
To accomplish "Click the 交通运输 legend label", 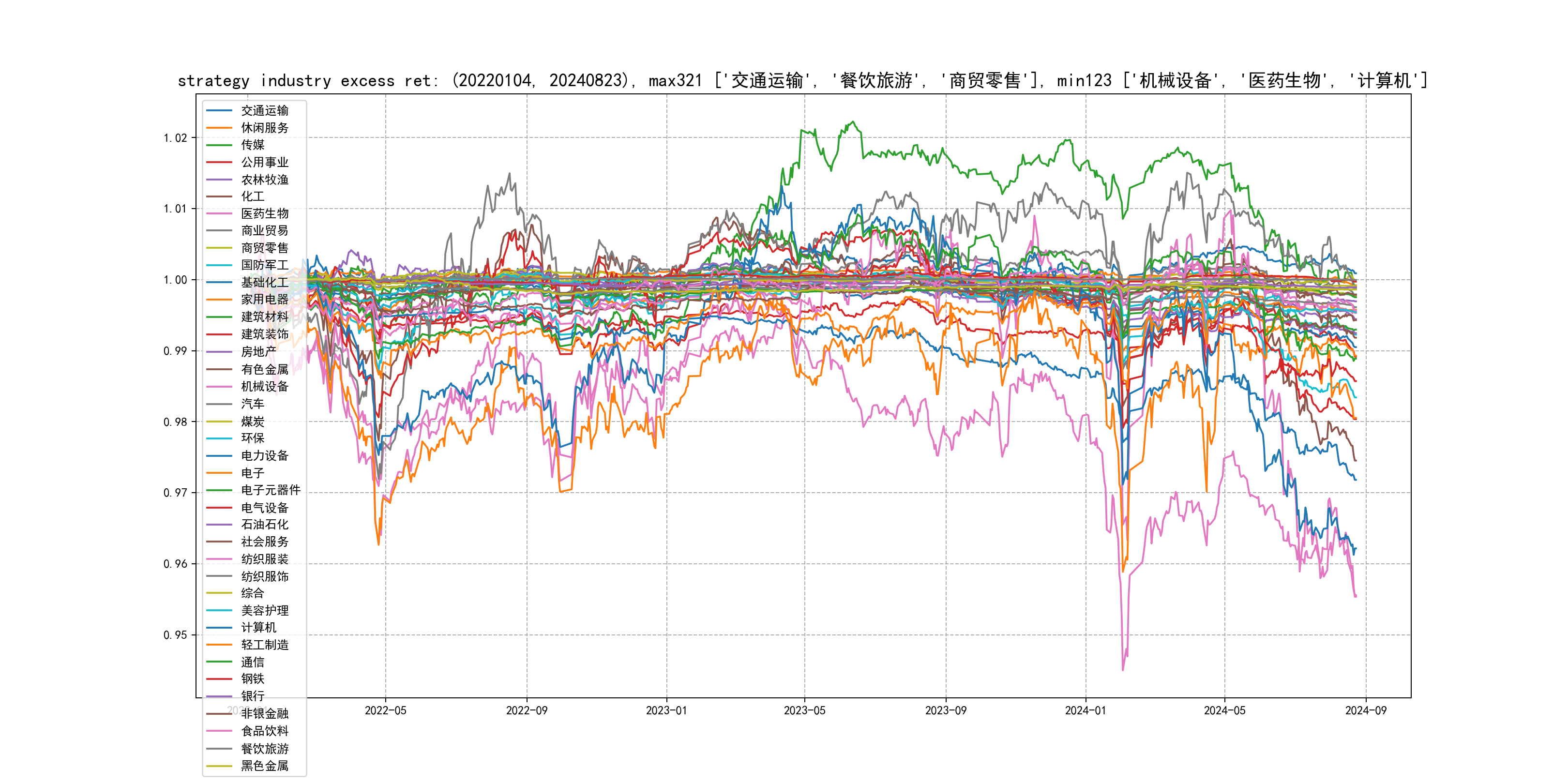I will (264, 110).
